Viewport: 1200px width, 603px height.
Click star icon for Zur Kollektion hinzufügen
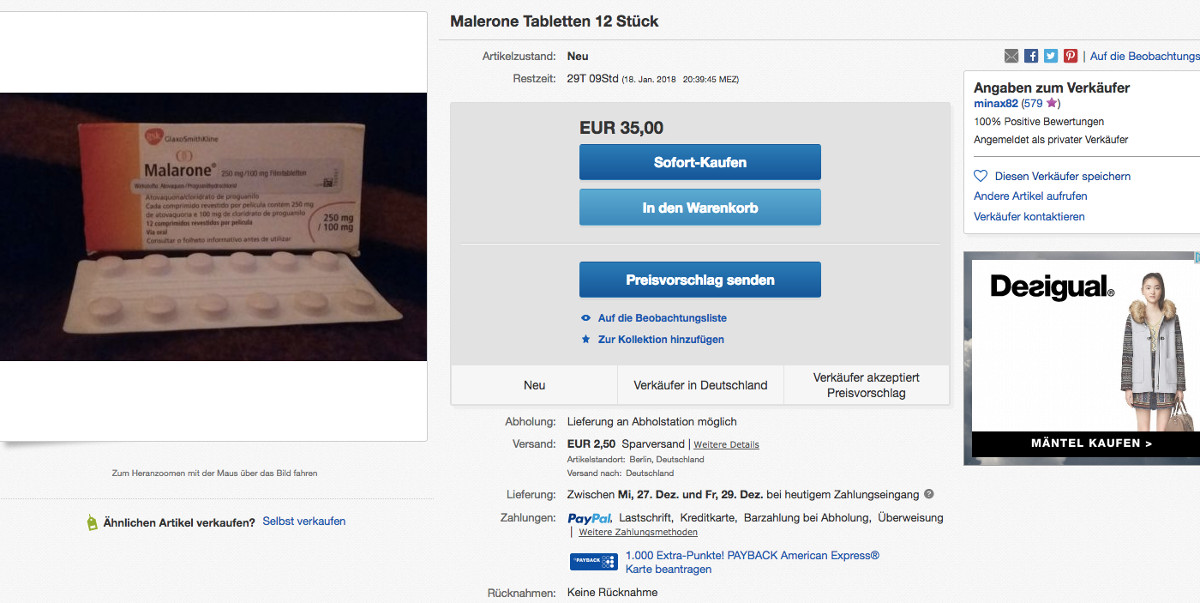[x=586, y=340]
